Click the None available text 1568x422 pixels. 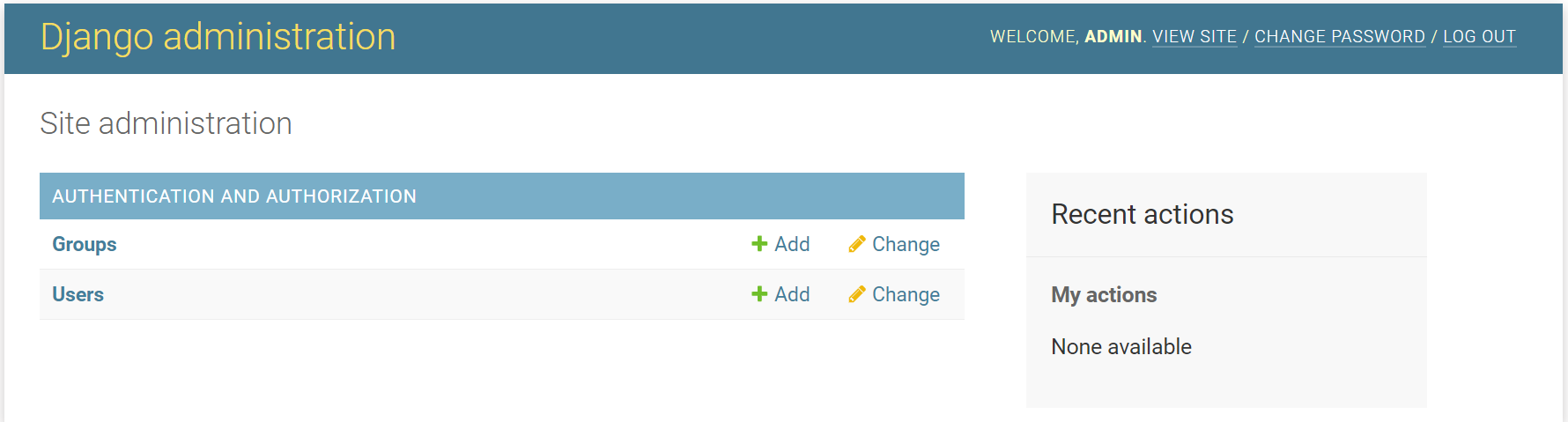click(x=1121, y=347)
